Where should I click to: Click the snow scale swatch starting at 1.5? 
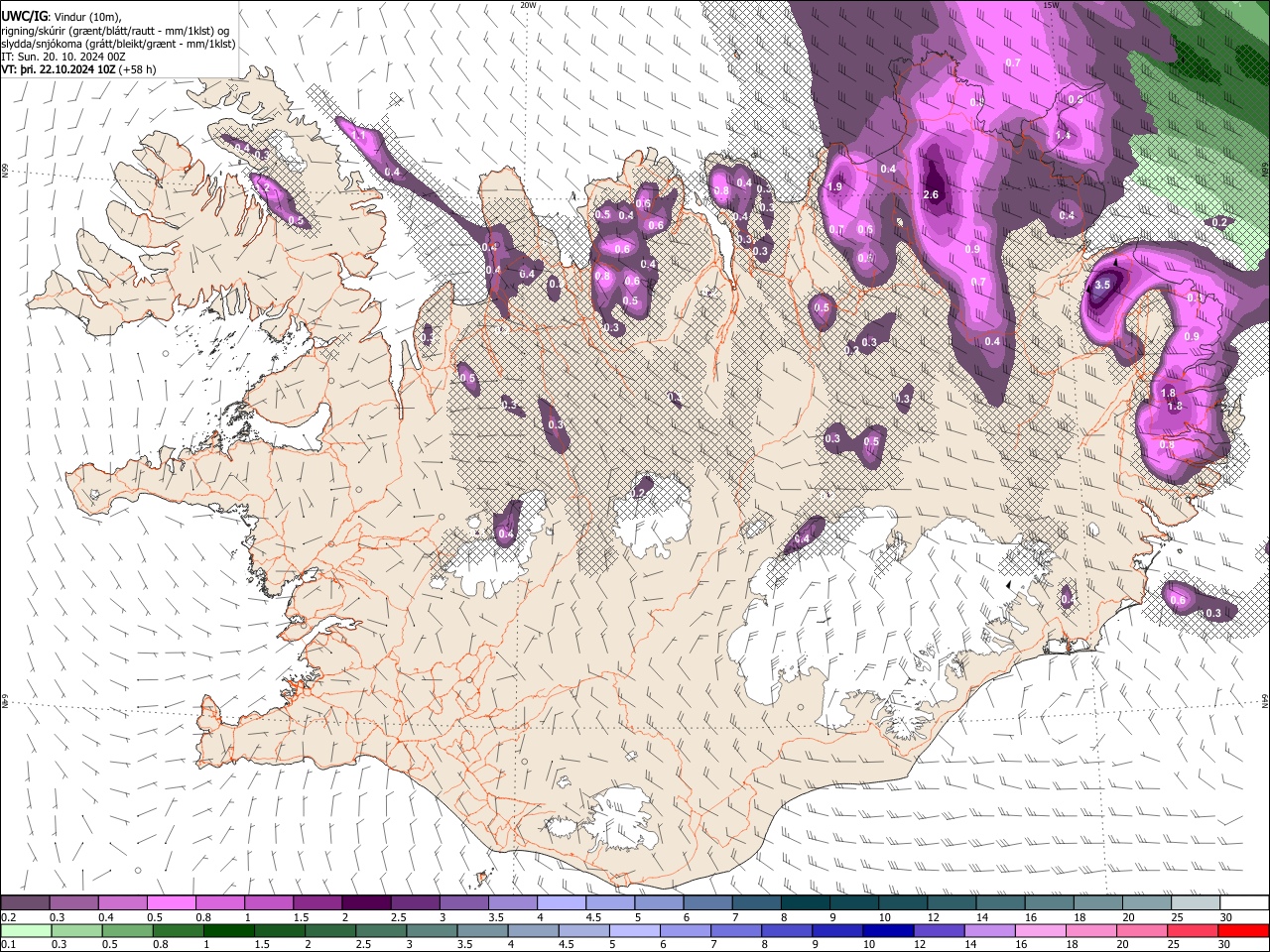pos(317,903)
